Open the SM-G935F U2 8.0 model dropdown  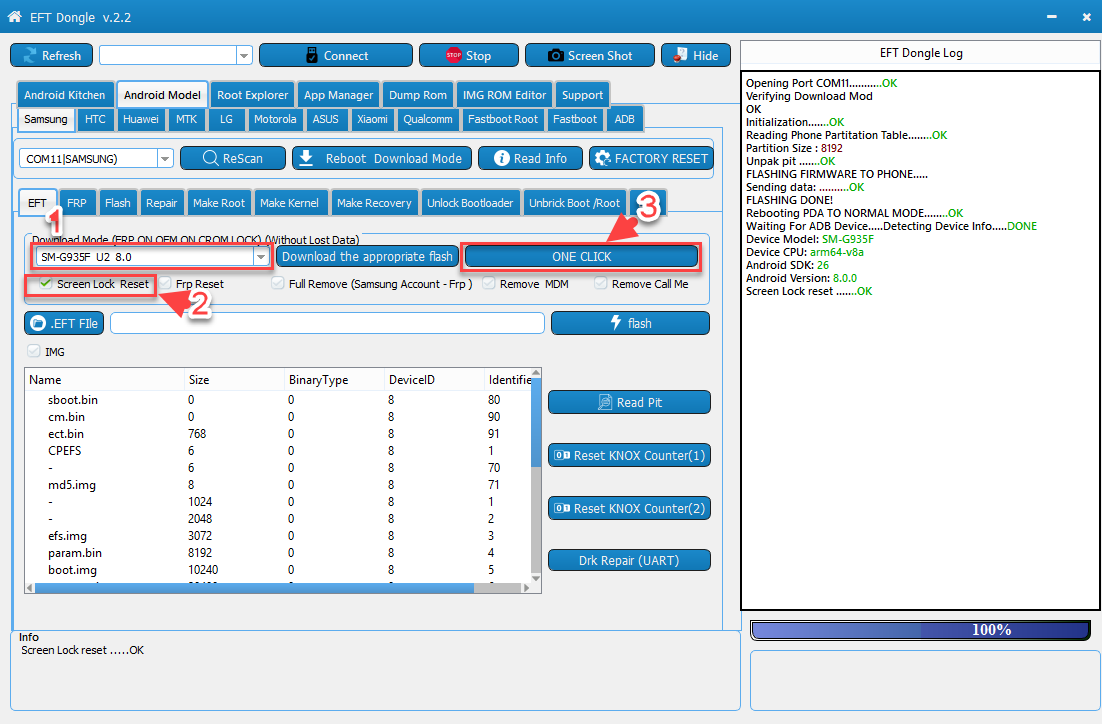[261, 257]
